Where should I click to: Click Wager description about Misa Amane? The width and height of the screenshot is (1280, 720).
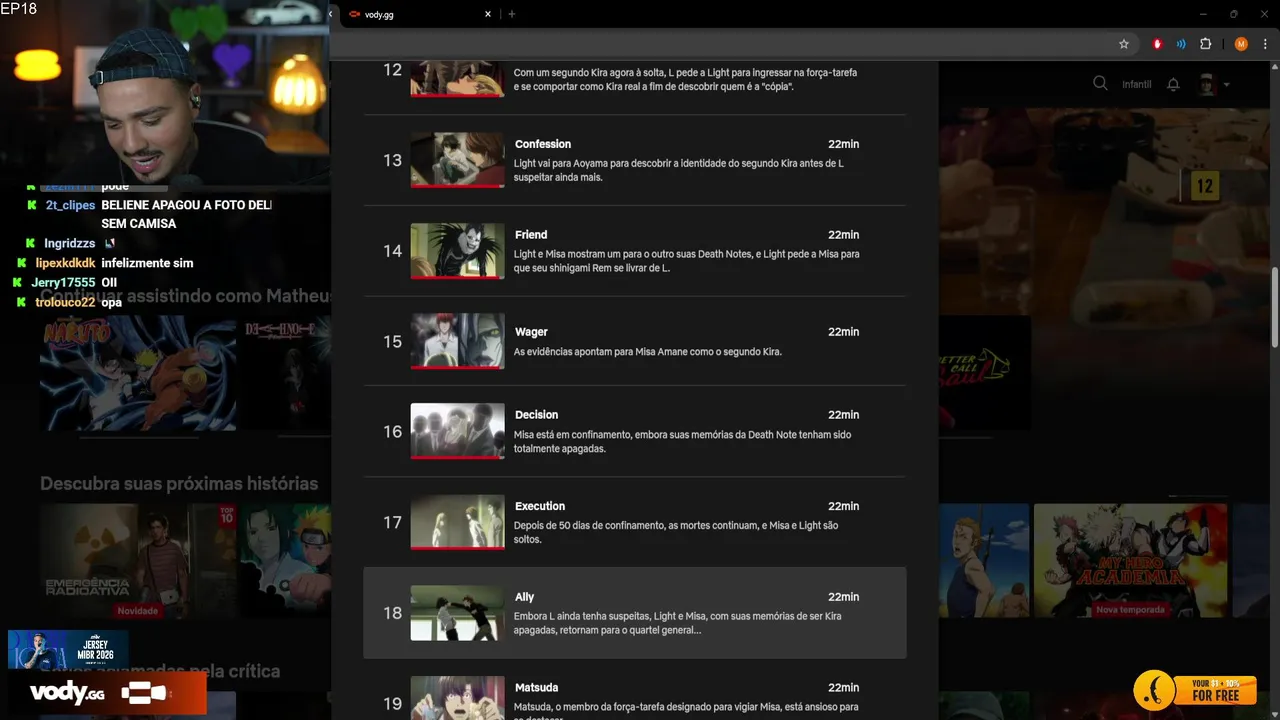(x=648, y=352)
